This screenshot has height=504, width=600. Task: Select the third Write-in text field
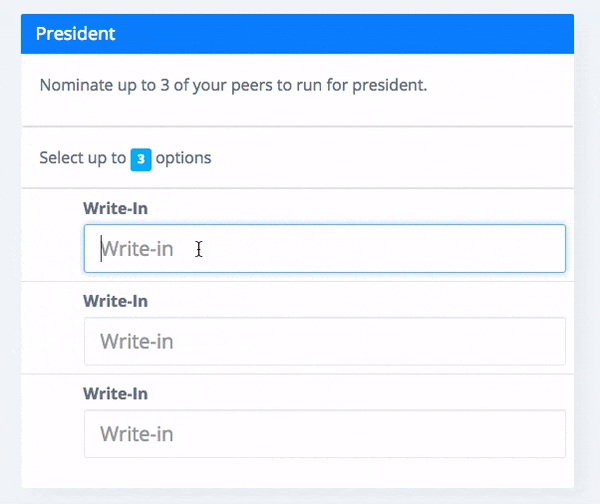pyautogui.click(x=324, y=434)
